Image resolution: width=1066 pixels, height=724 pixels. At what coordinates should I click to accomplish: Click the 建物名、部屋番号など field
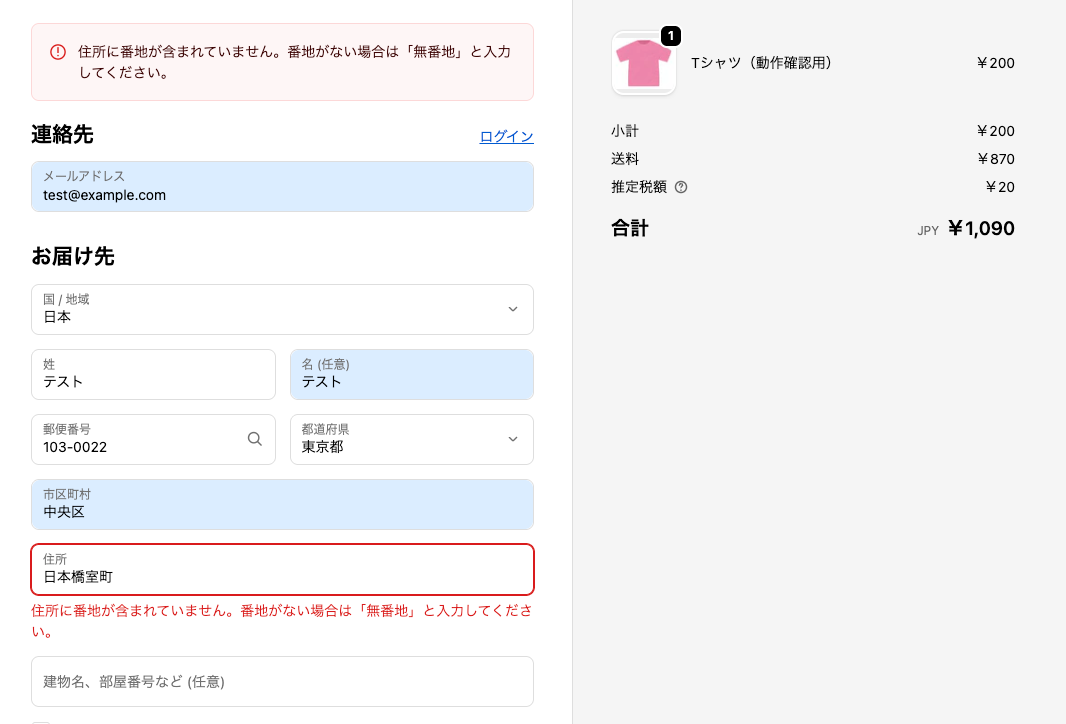(282, 681)
